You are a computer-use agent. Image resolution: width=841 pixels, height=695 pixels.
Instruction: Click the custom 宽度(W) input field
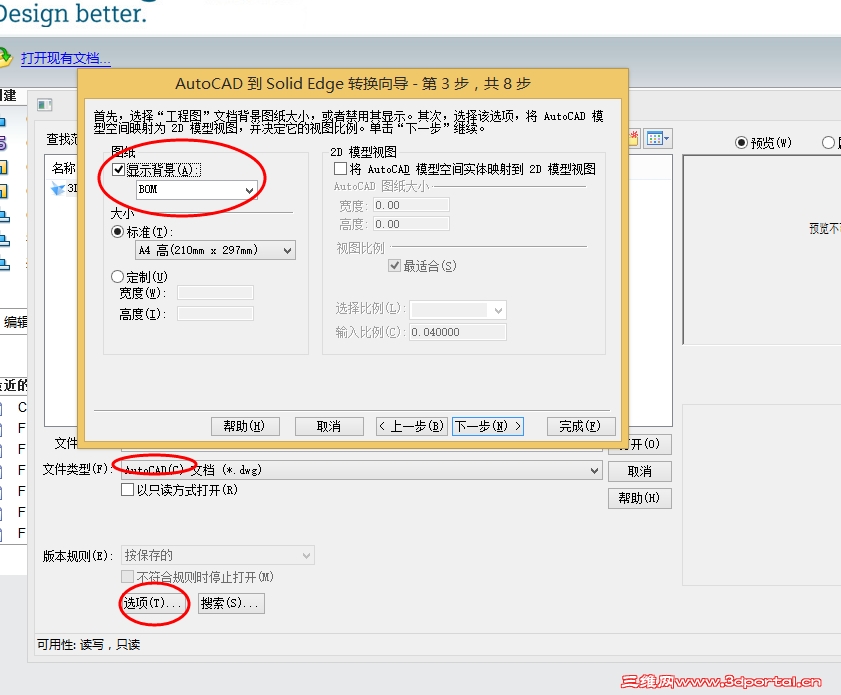(x=215, y=293)
